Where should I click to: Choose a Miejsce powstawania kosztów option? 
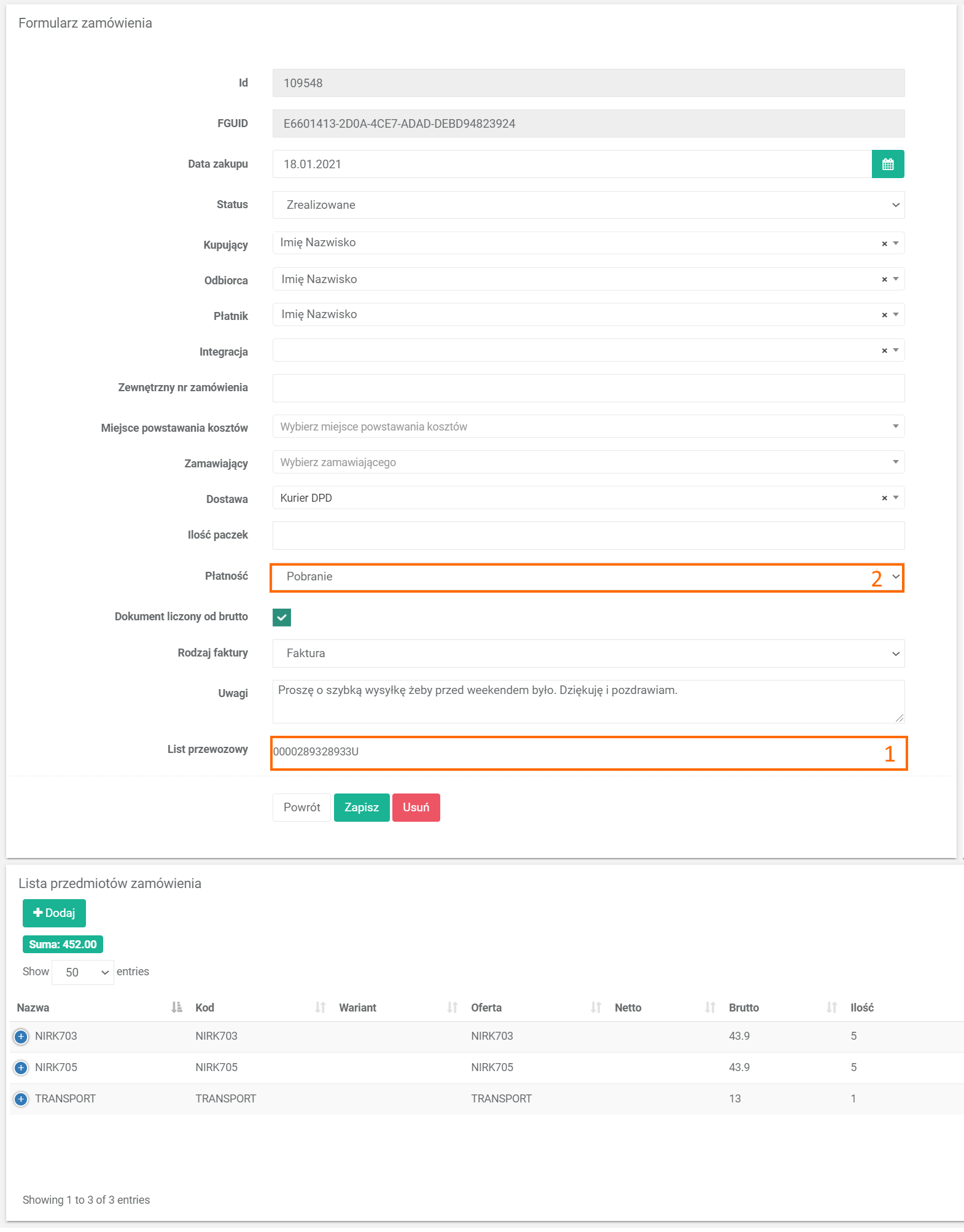588,427
